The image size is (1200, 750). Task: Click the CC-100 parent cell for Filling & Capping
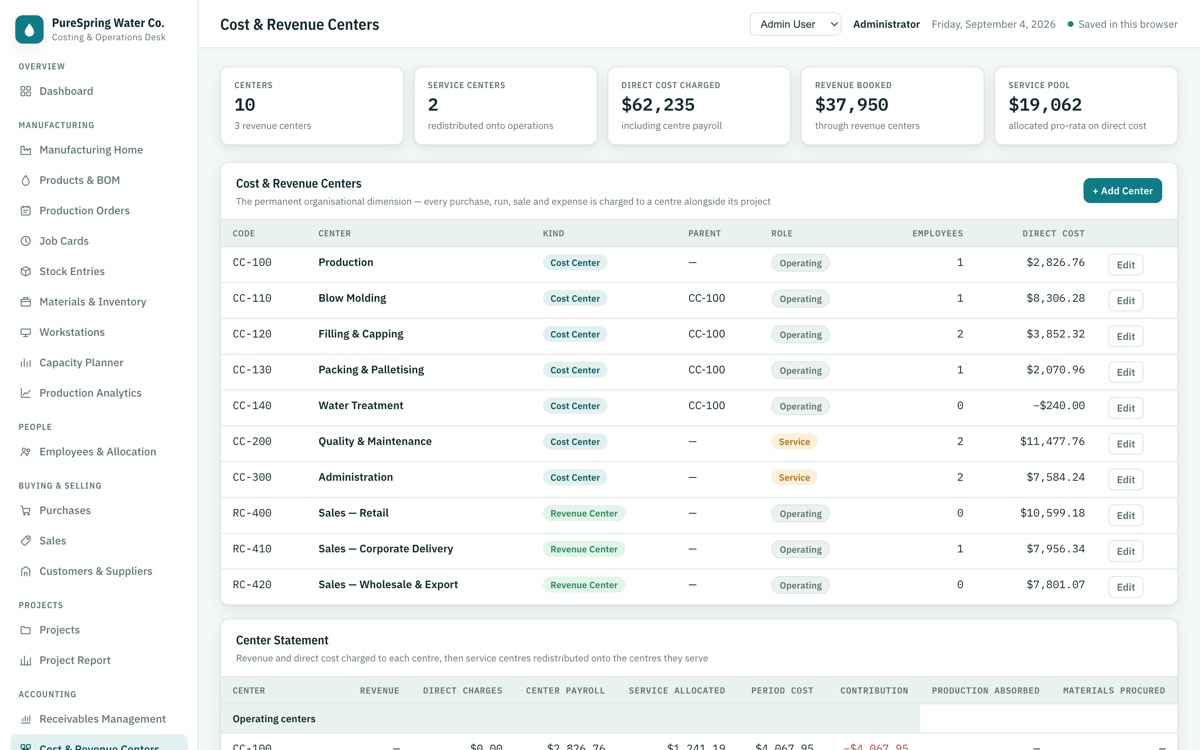coord(707,334)
